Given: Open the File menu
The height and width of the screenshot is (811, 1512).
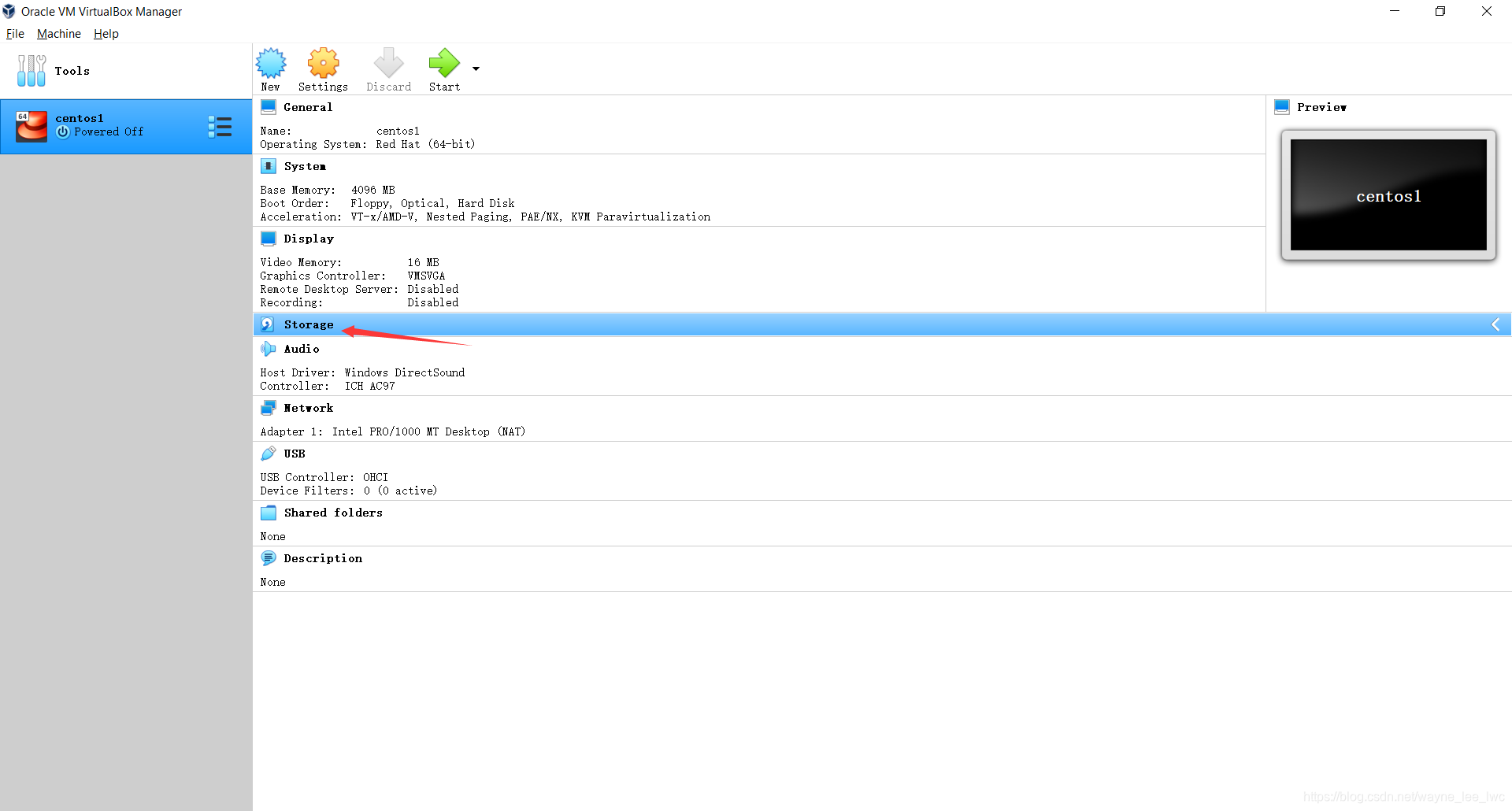Looking at the screenshot, I should 15,34.
